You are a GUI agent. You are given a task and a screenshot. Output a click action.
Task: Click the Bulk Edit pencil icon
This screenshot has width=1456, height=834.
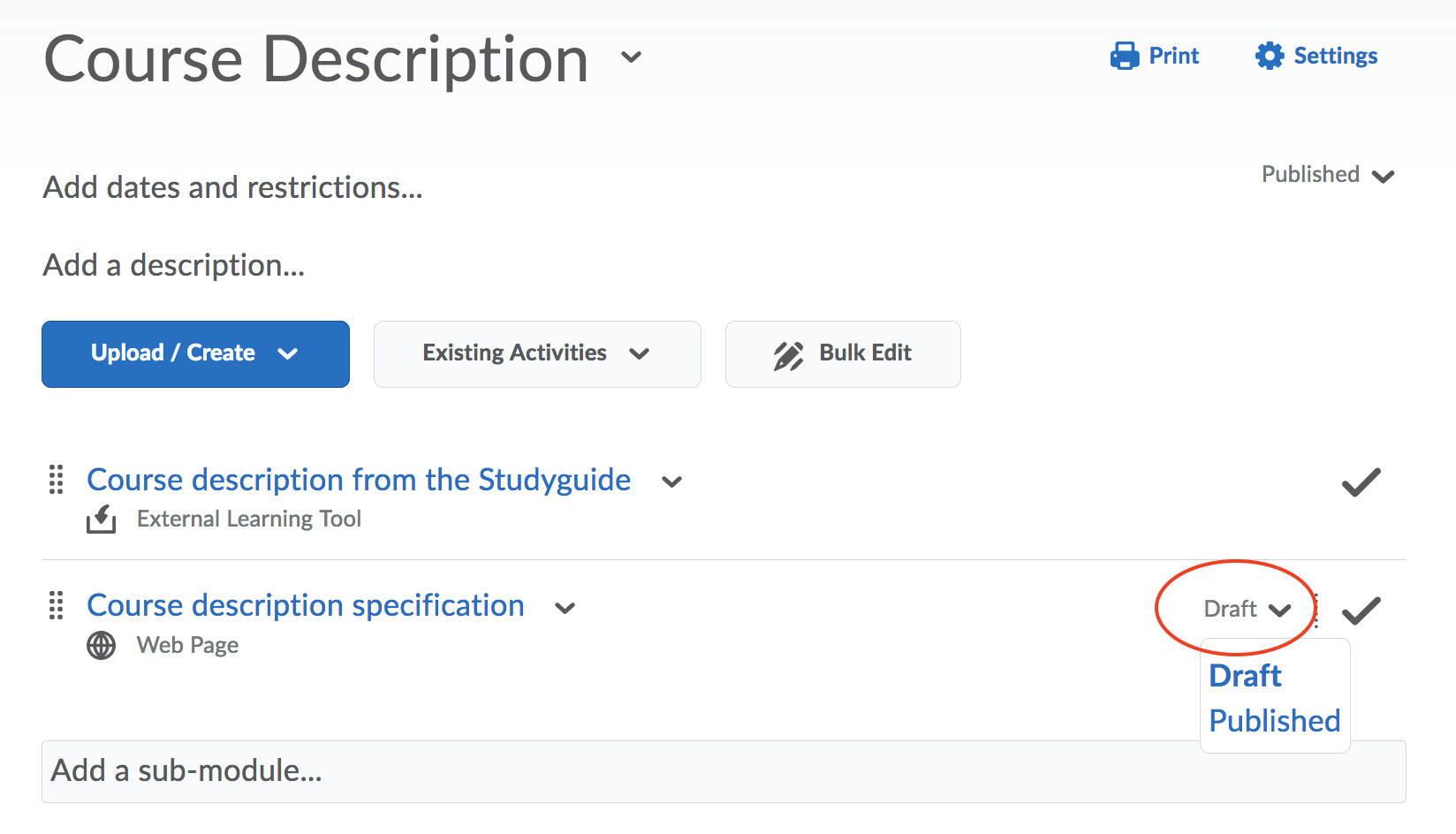[x=788, y=354]
